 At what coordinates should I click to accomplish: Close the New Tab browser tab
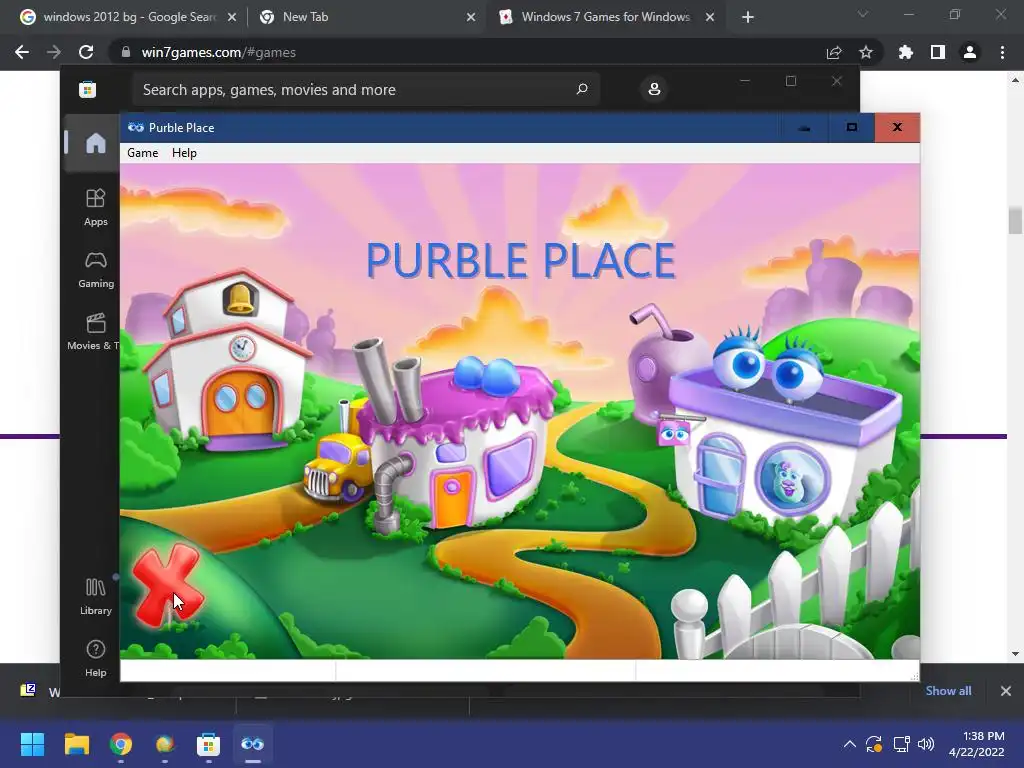pyautogui.click(x=471, y=17)
